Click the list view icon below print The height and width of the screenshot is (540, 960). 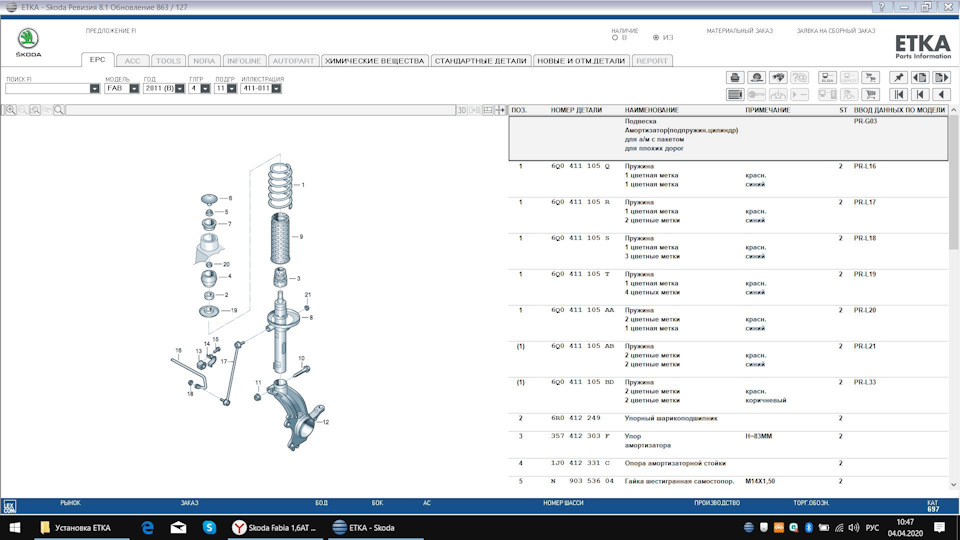pyautogui.click(x=735, y=94)
